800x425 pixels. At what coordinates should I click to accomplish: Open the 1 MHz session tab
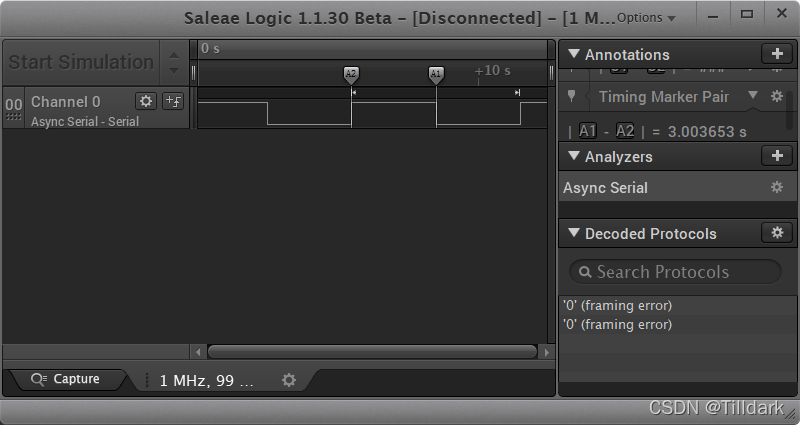pos(206,380)
